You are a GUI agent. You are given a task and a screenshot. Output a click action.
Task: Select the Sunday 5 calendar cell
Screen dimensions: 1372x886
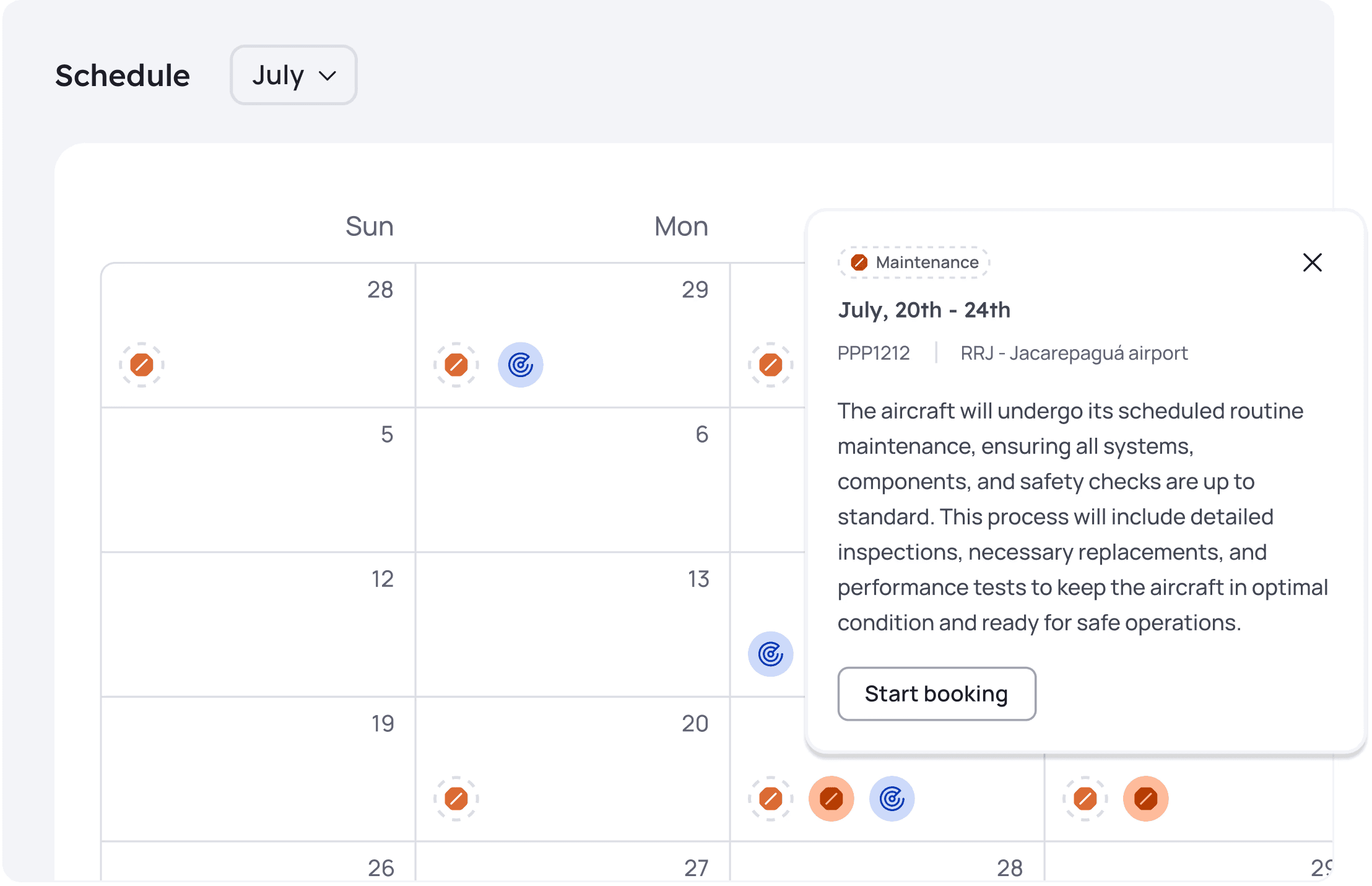[x=258, y=480]
